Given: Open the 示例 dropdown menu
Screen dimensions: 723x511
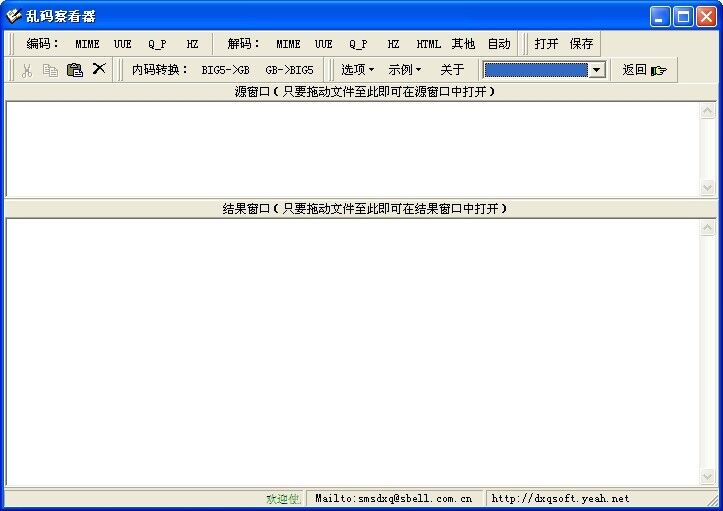Looking at the screenshot, I should pyautogui.click(x=404, y=70).
